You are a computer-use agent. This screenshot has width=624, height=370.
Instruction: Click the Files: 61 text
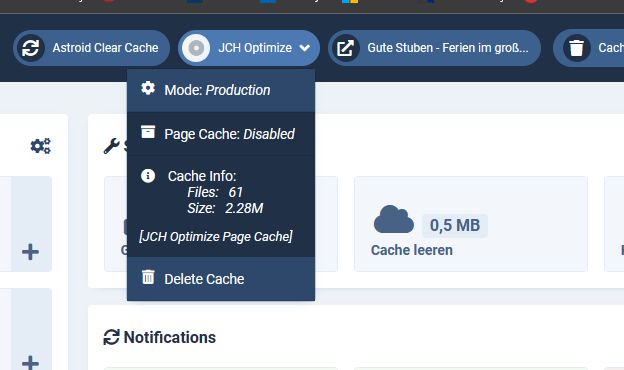pyautogui.click(x=215, y=192)
